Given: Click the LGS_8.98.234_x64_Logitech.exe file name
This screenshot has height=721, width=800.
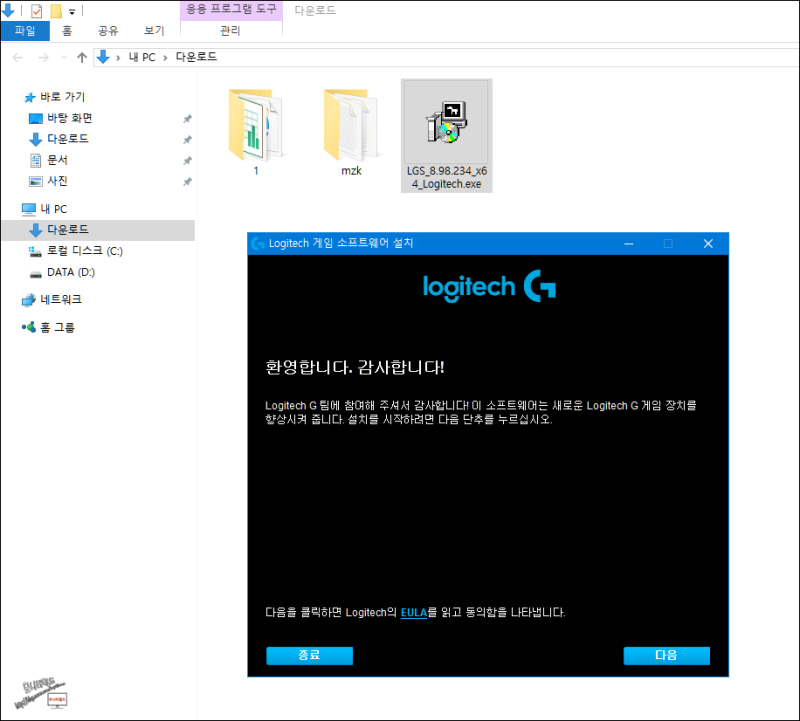Looking at the screenshot, I should 446,178.
